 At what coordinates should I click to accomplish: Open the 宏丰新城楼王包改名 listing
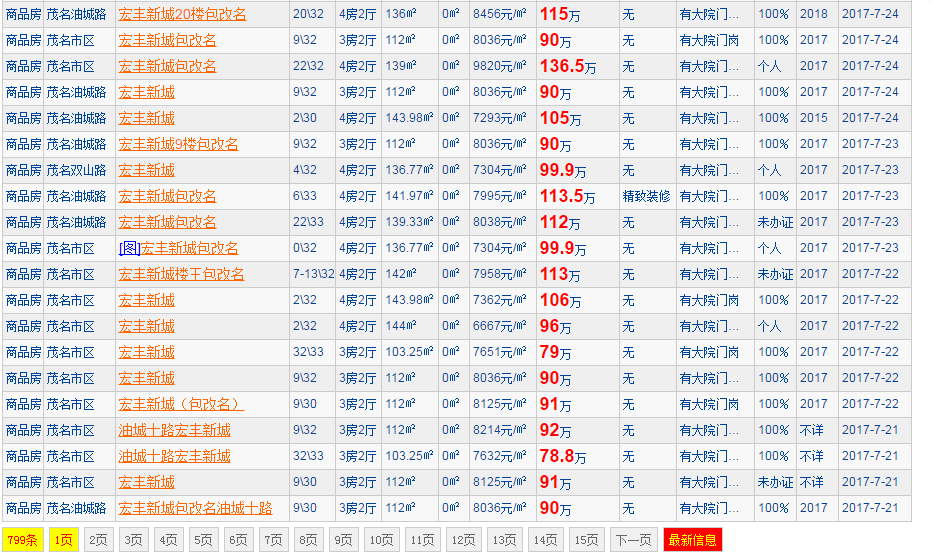tap(181, 274)
